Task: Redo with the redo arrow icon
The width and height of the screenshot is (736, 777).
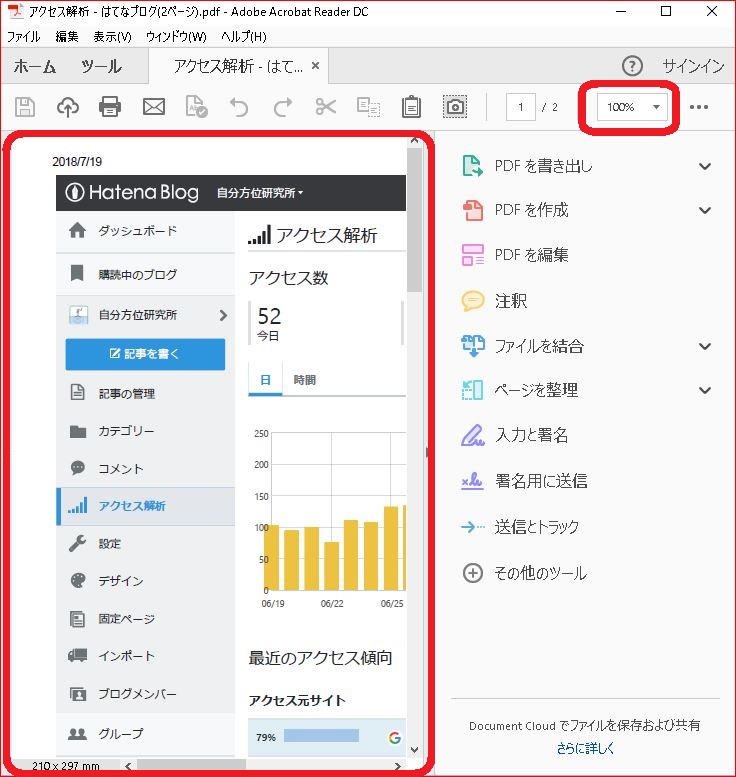Action: 283,107
